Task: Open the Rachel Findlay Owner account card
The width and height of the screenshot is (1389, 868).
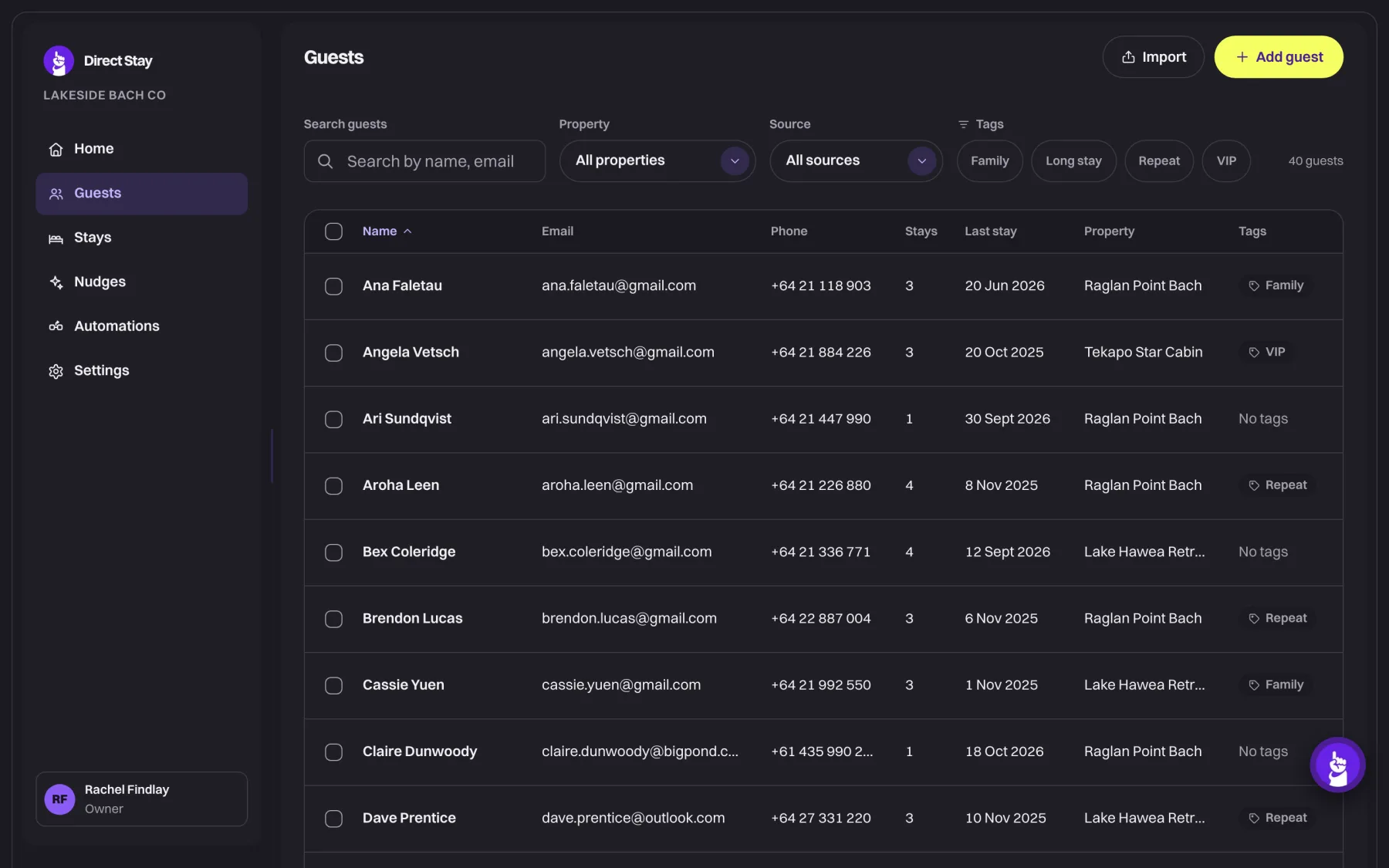Action: click(x=141, y=799)
